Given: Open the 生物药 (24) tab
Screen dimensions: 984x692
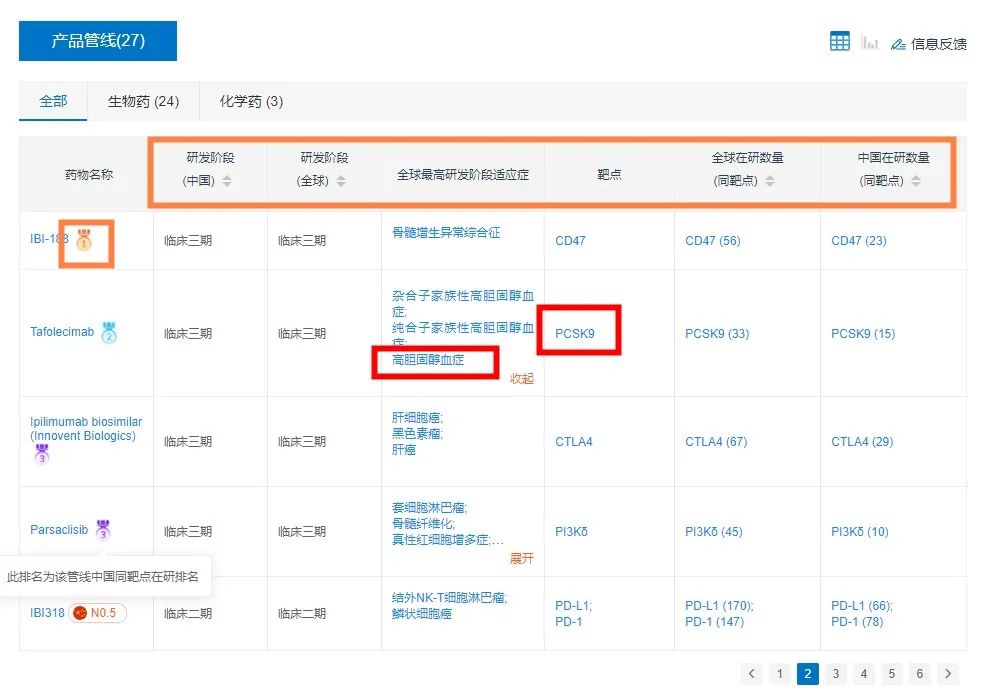Looking at the screenshot, I should tap(143, 101).
